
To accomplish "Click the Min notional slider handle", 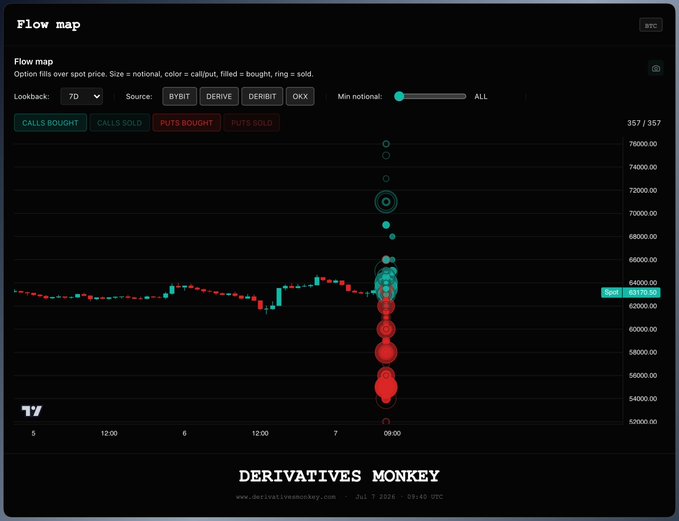I will (x=399, y=96).
